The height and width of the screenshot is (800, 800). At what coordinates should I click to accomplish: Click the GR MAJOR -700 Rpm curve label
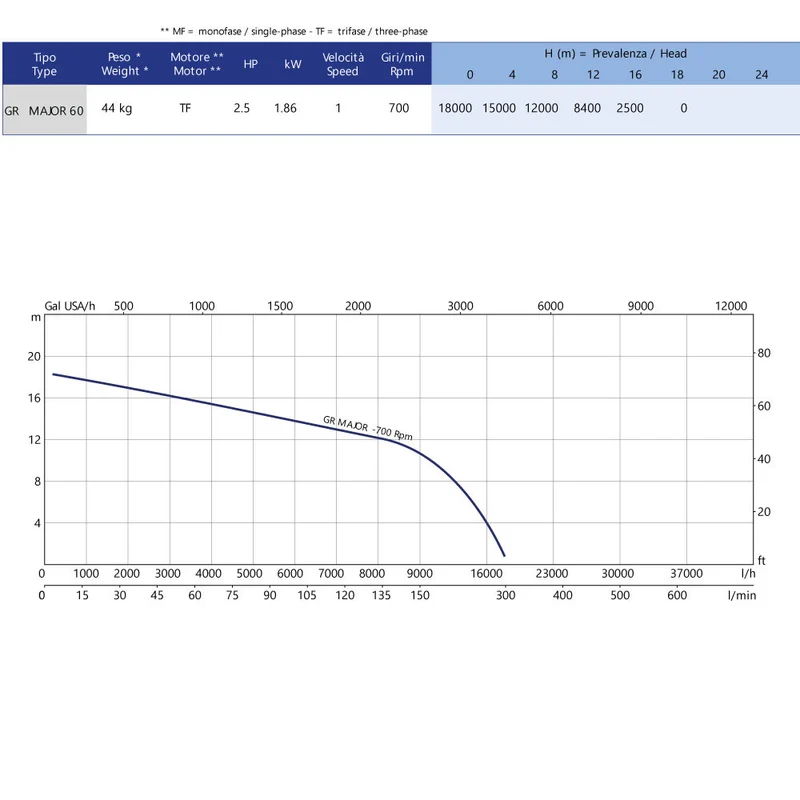click(368, 428)
